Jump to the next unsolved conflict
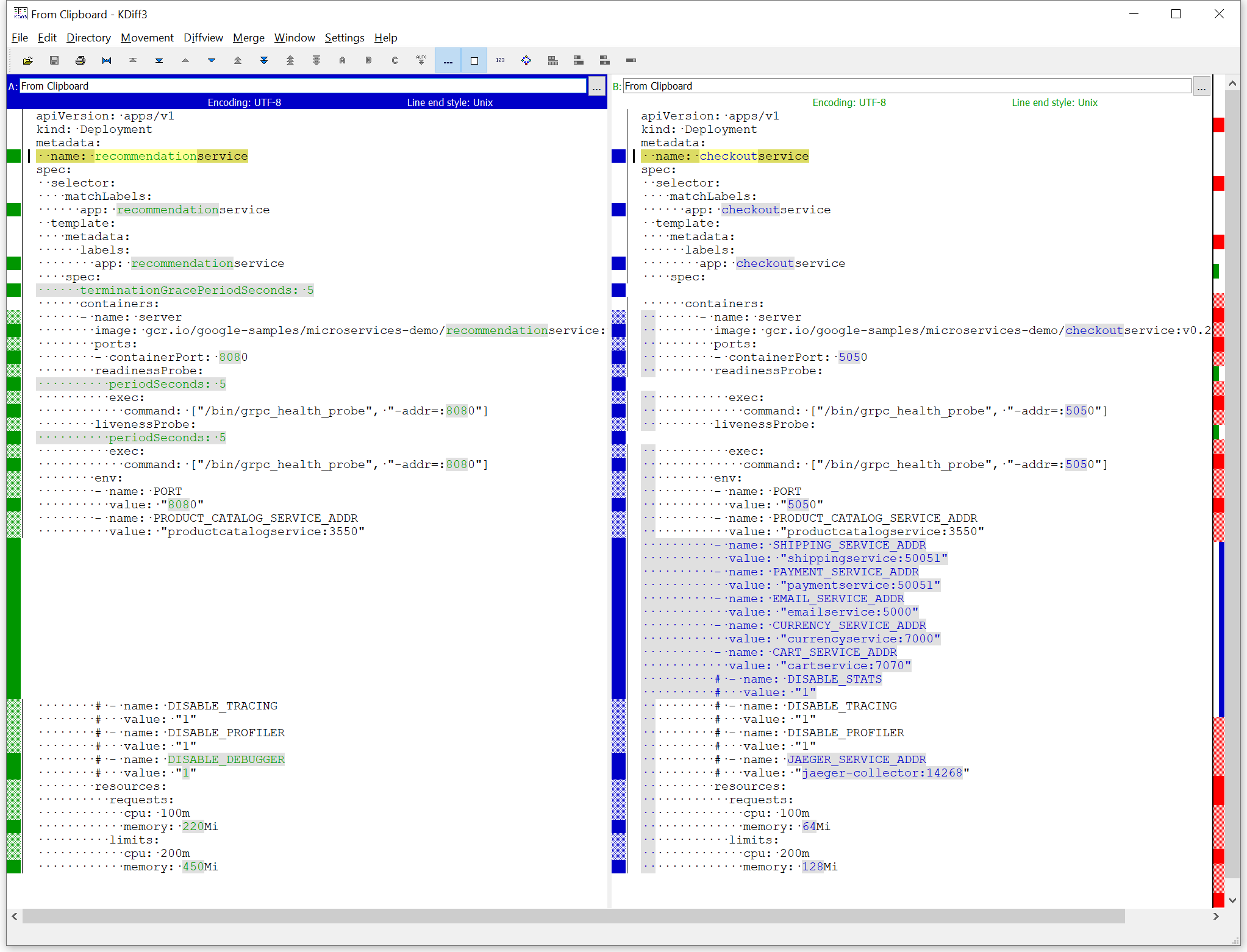 pyautogui.click(x=316, y=60)
